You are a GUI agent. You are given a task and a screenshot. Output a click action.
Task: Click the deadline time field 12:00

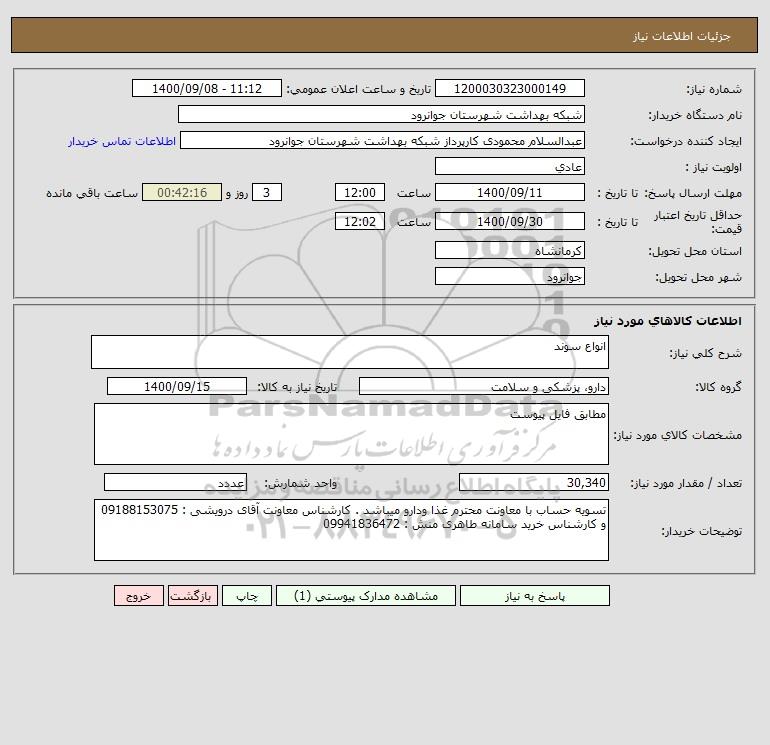[360, 193]
